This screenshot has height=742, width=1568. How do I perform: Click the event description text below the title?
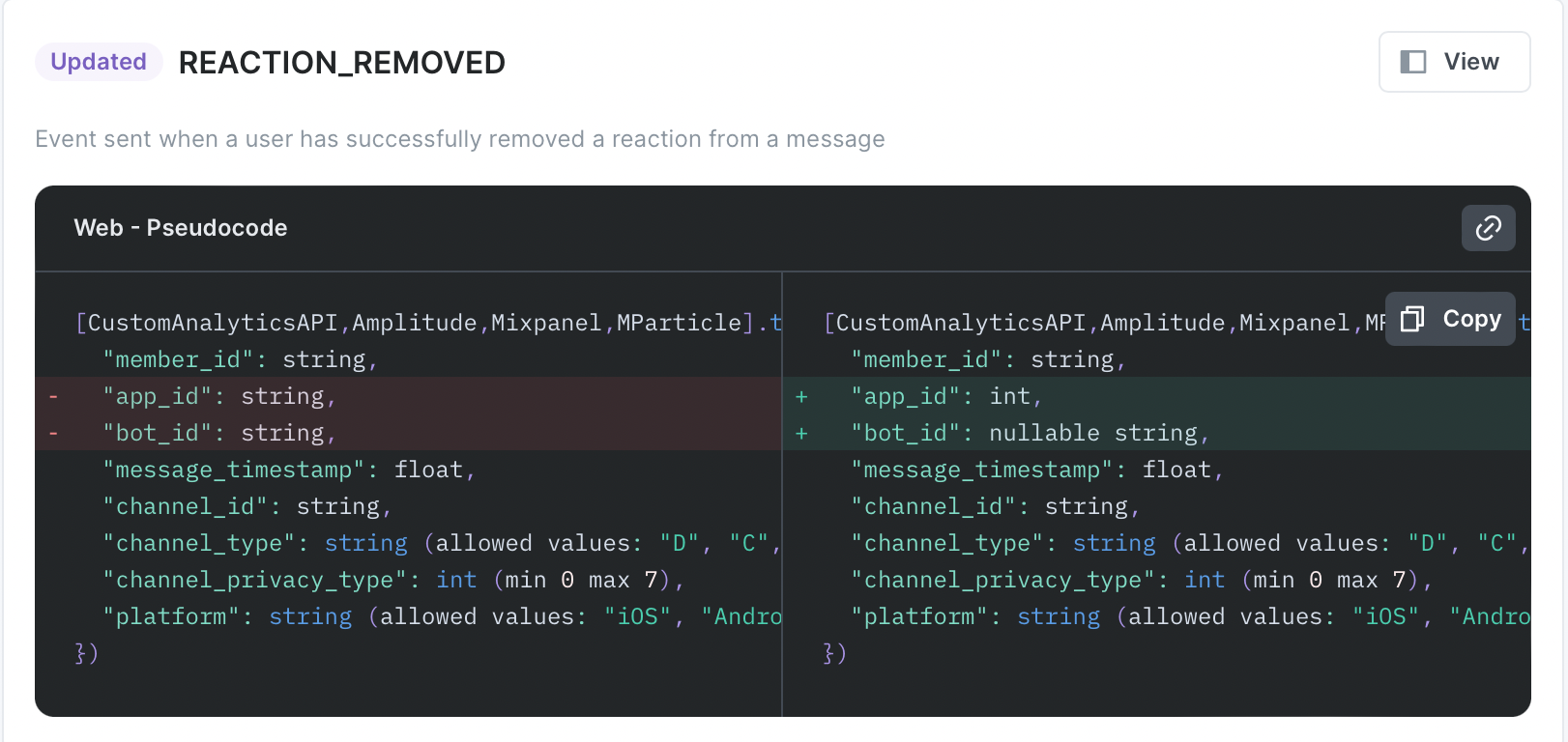(x=459, y=138)
